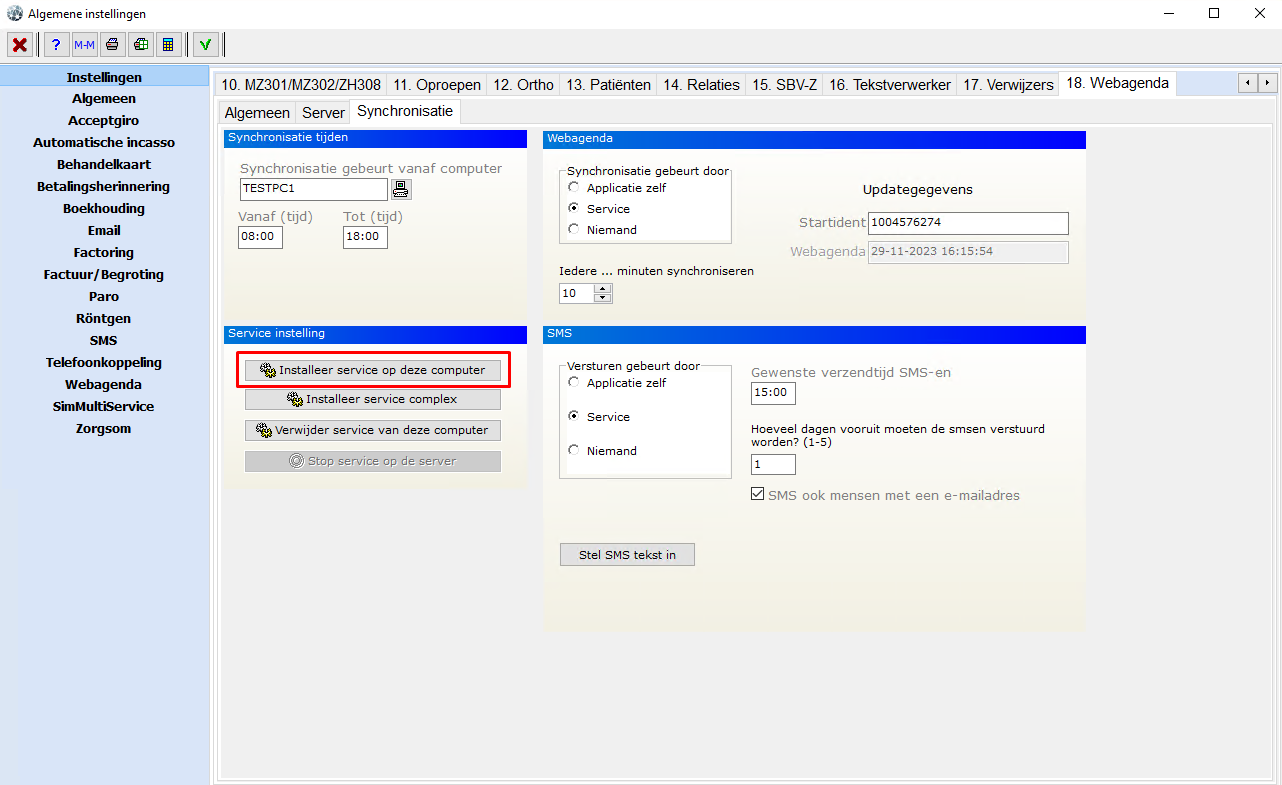This screenshot has height=785, width=1282.
Task: Open the calculator toolbar icon
Action: pyautogui.click(x=169, y=44)
